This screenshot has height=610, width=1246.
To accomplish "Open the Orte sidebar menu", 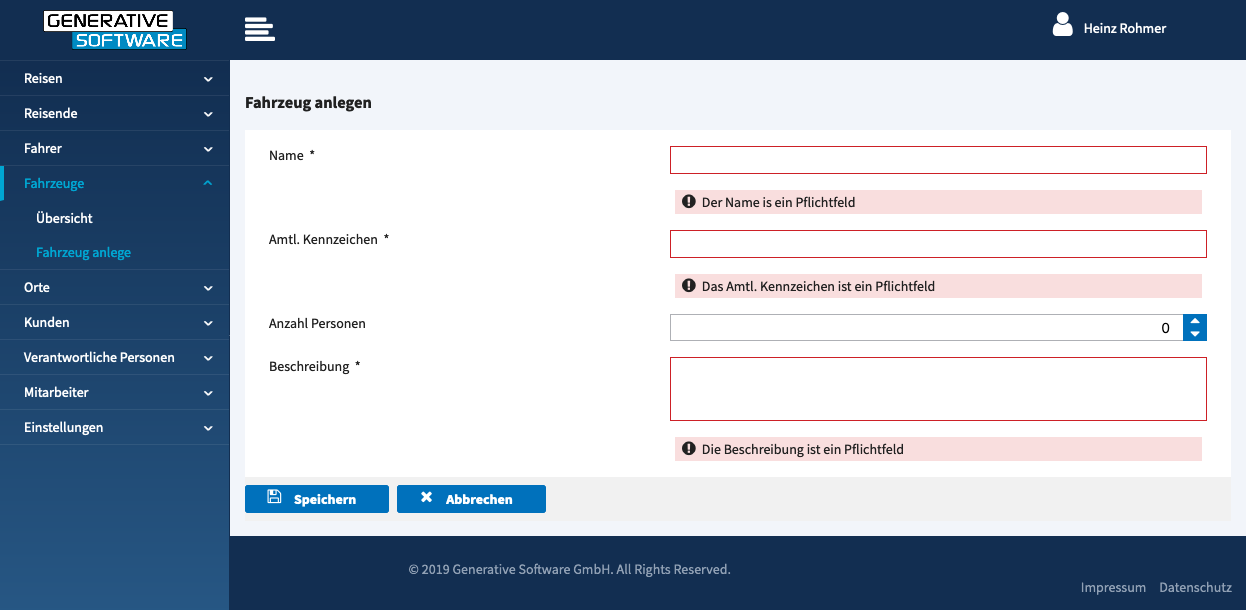I will tap(115, 287).
